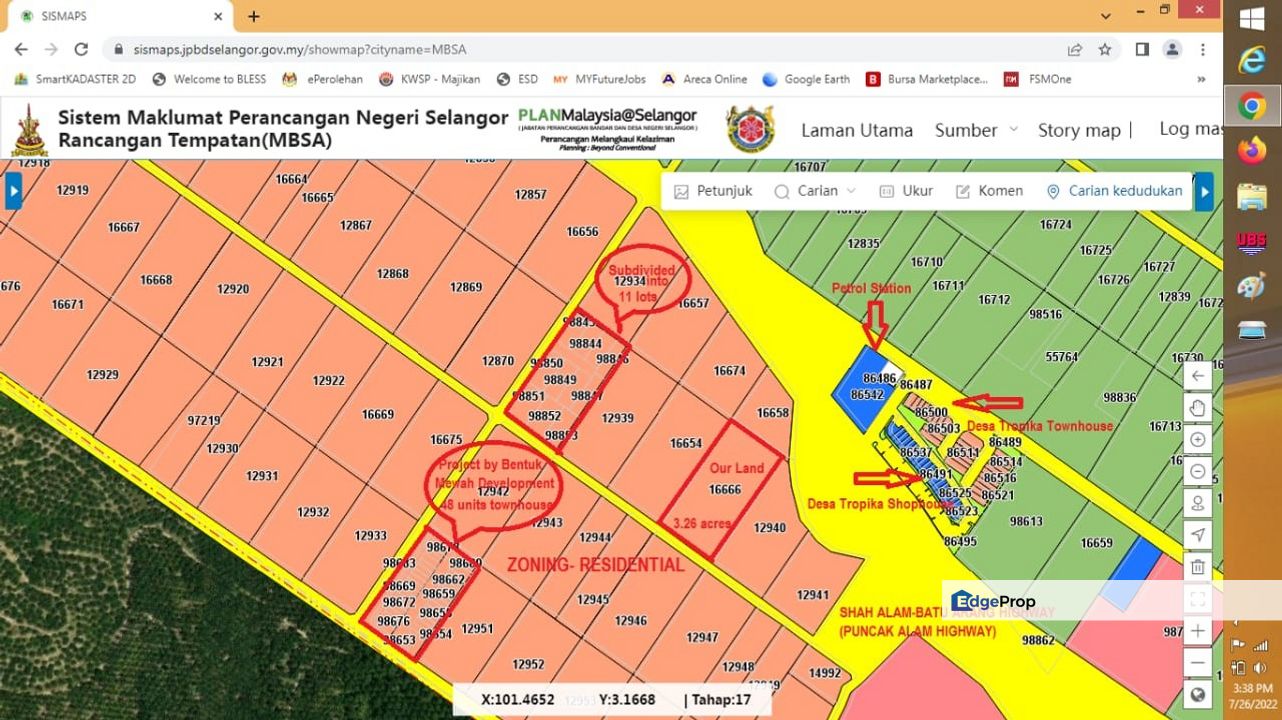Click the map zoom plus stepper
The height and width of the screenshot is (720, 1282).
[1198, 630]
